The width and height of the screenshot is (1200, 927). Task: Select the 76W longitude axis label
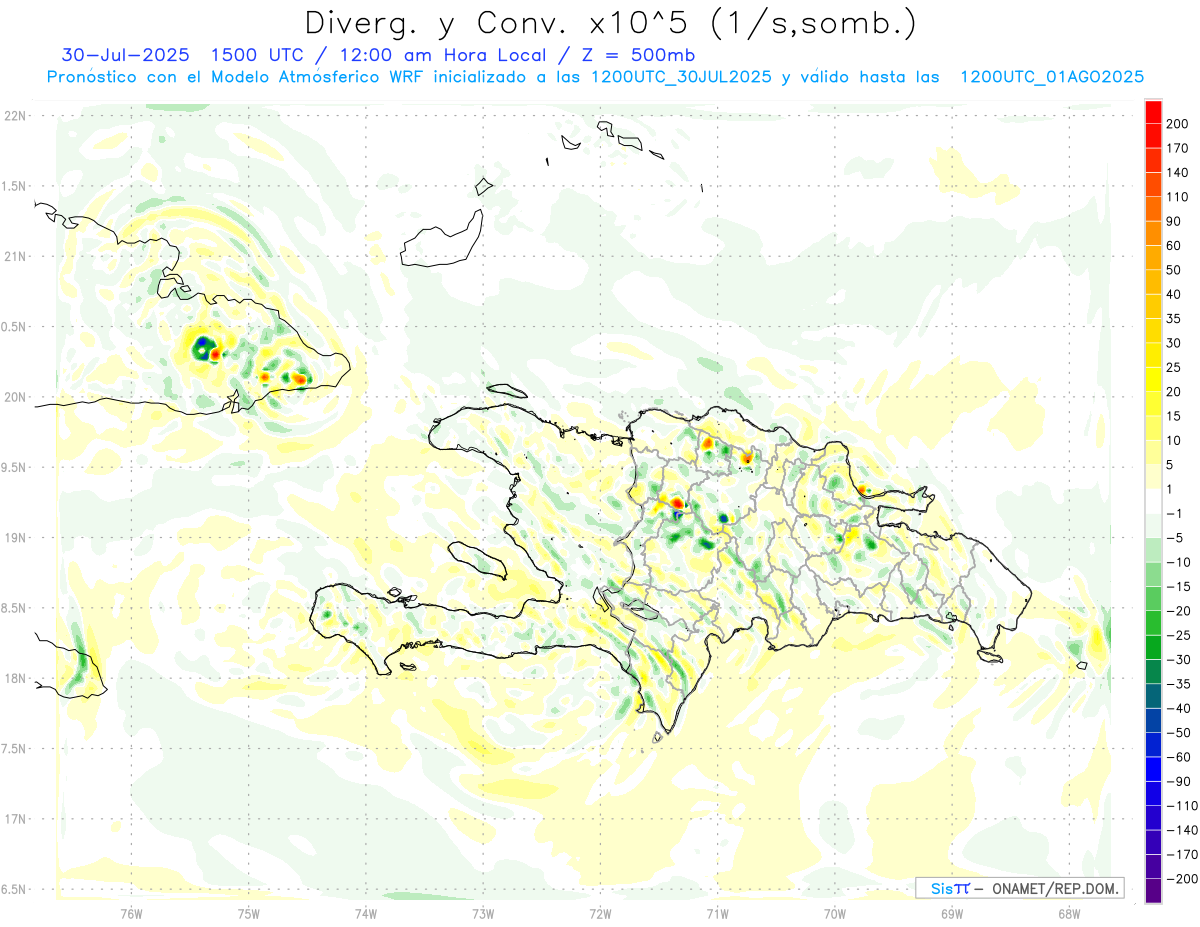coord(131,912)
